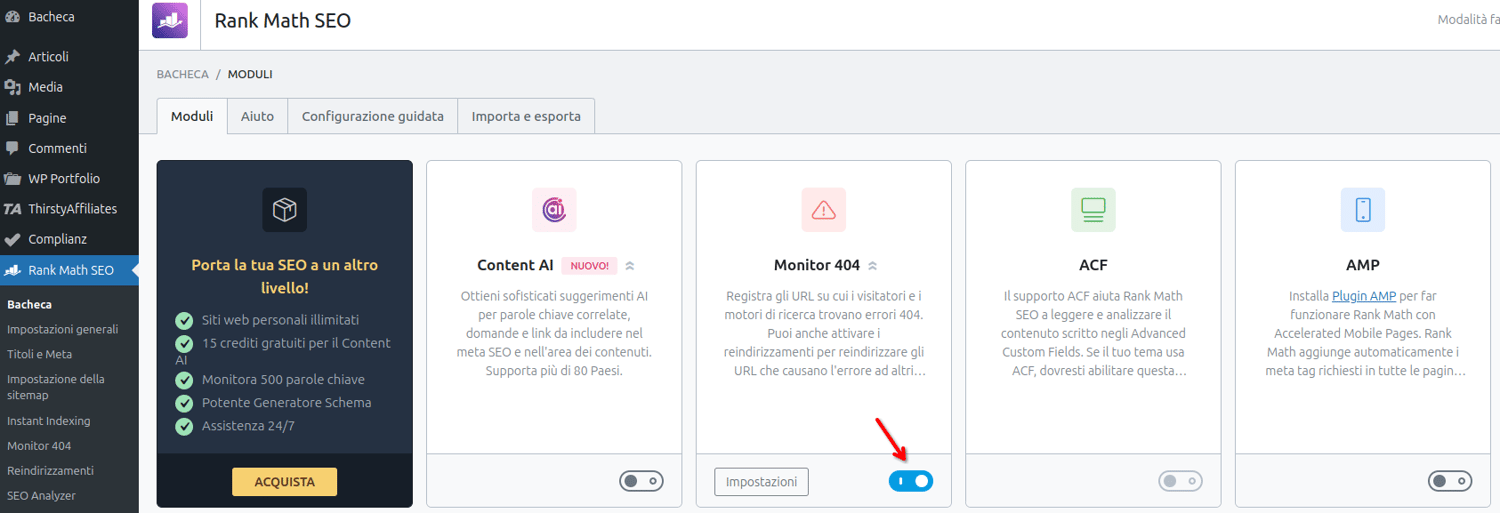Click the AMP mobile phone icon
Screen dimensions: 1500x513
point(1363,209)
